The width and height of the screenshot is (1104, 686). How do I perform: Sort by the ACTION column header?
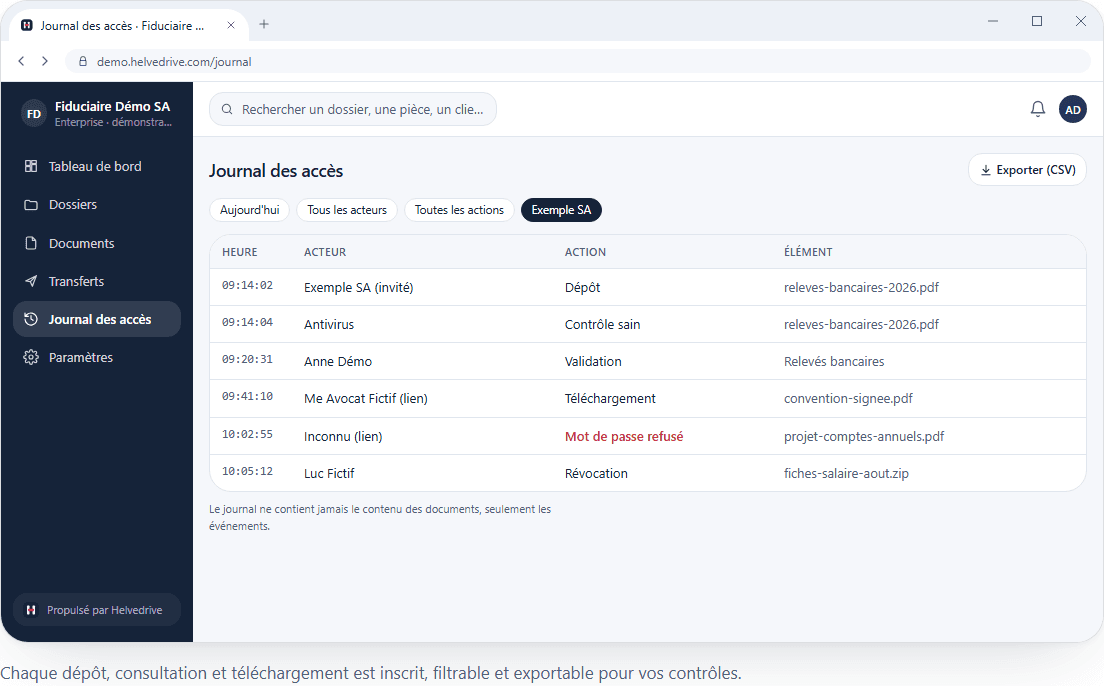[x=585, y=252]
